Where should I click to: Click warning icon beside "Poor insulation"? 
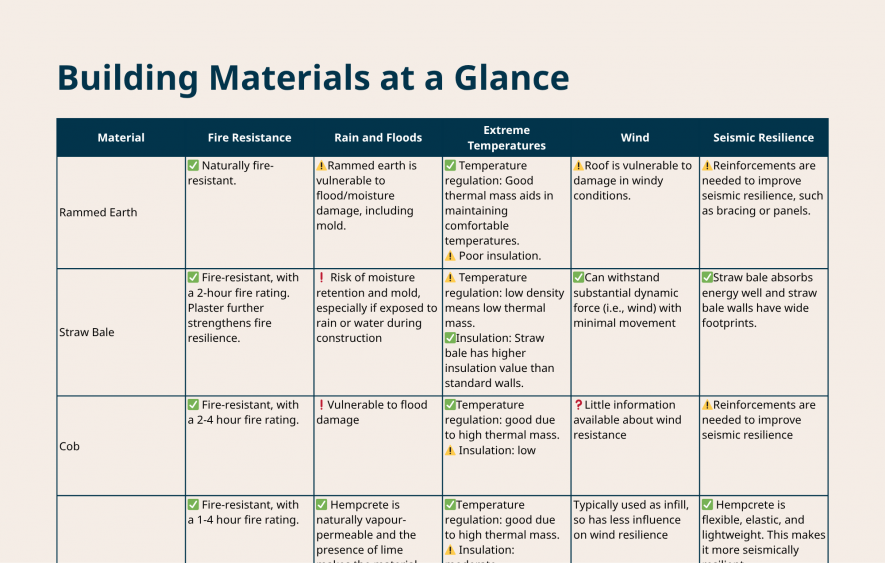[x=450, y=256]
